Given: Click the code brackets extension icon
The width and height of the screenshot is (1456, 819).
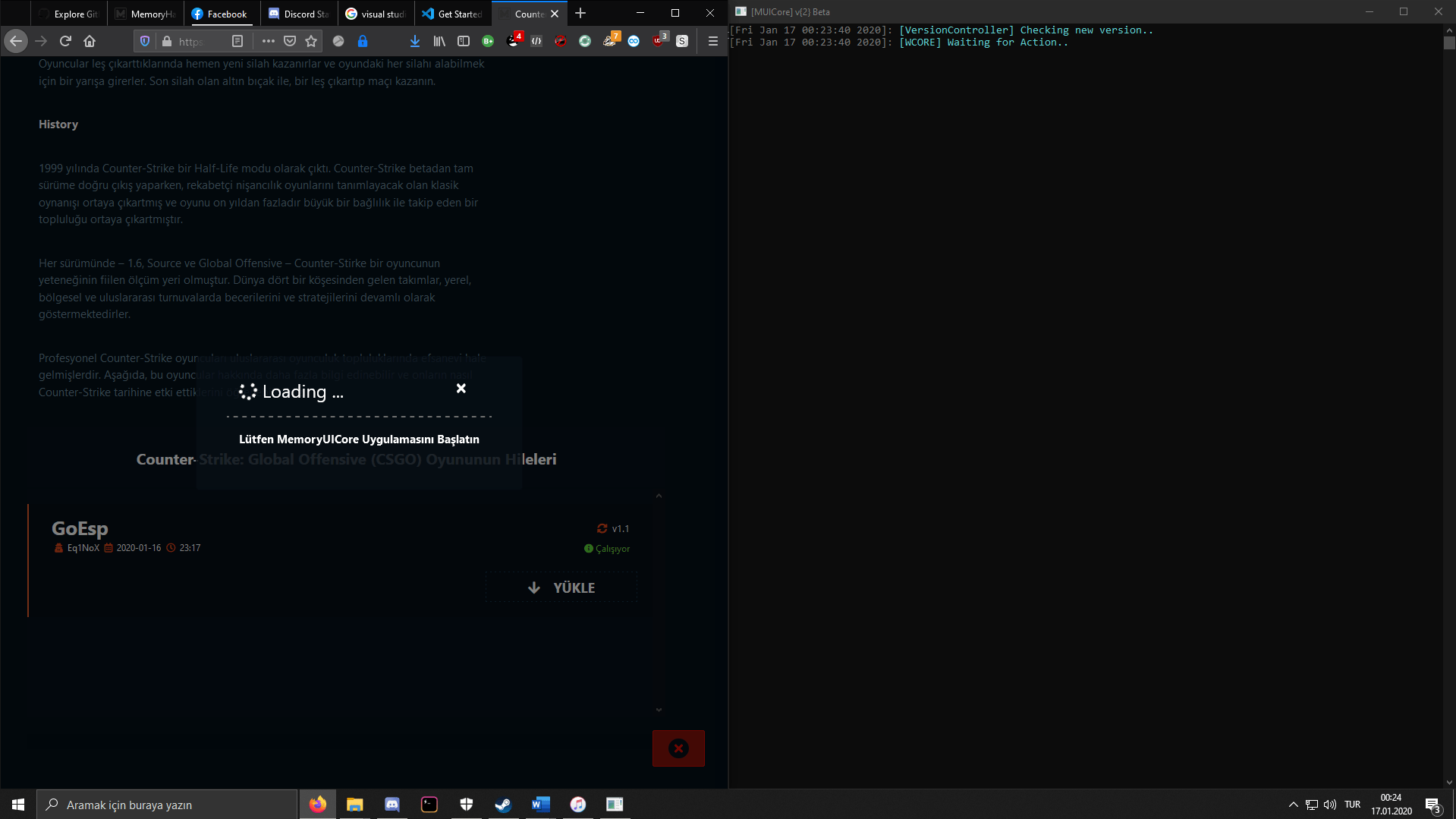Looking at the screenshot, I should coord(536,41).
